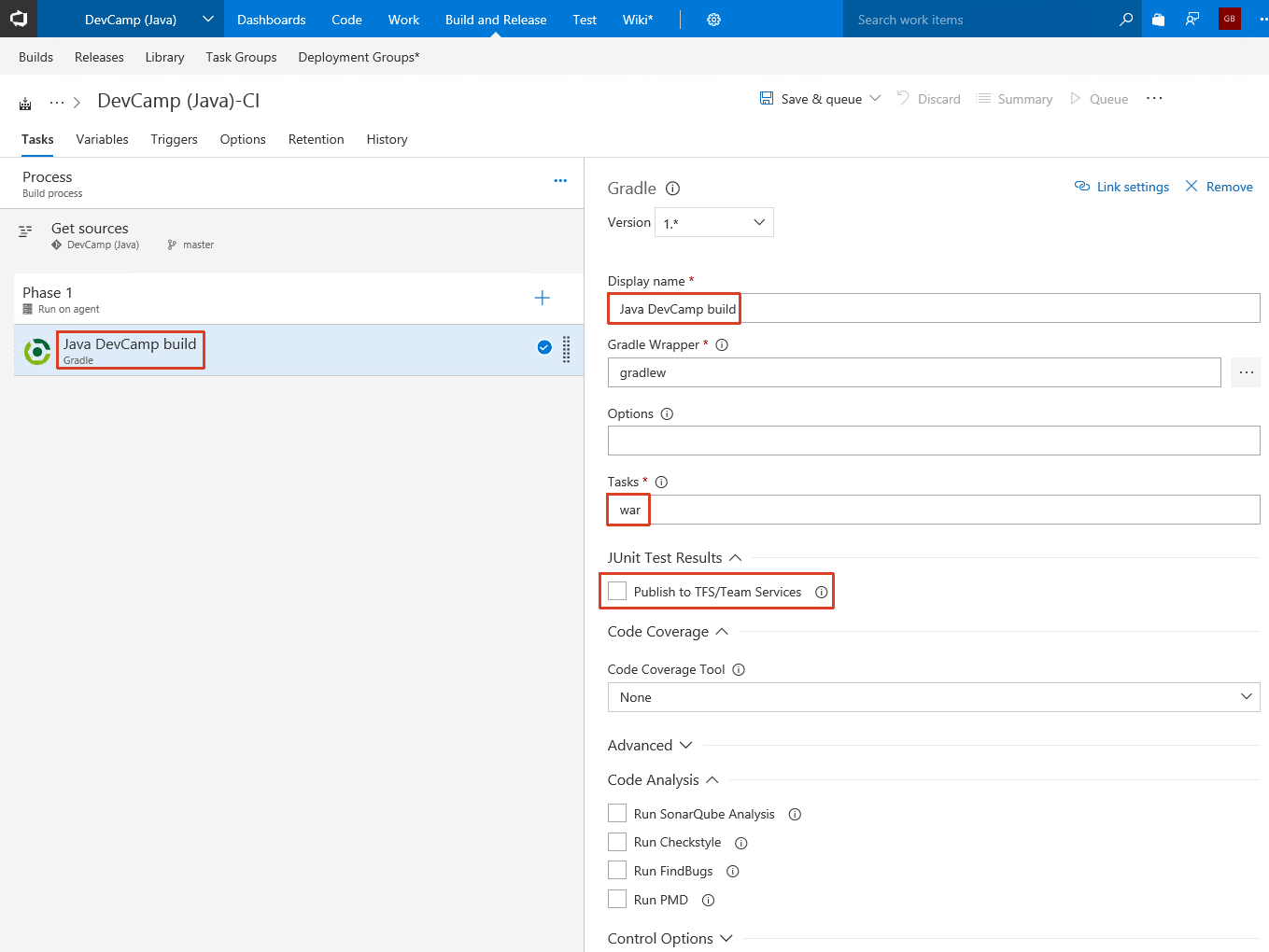Image resolution: width=1269 pixels, height=952 pixels.
Task: Open the GB user avatar menu
Action: pos(1230,19)
